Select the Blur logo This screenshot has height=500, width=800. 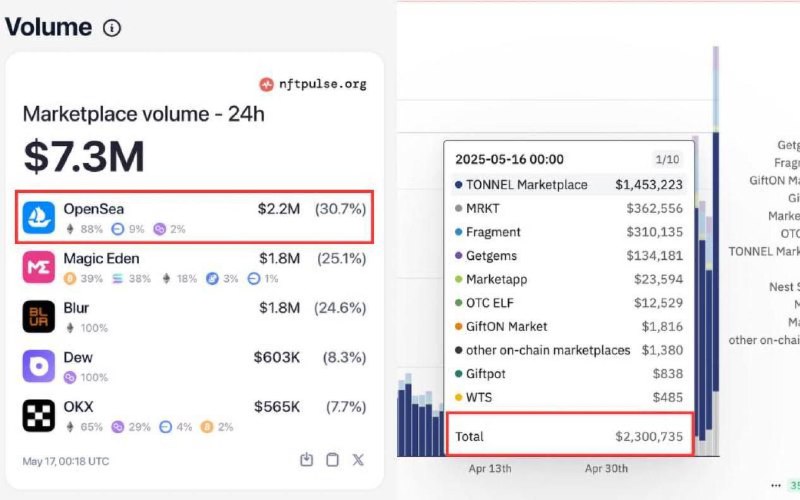[39, 316]
